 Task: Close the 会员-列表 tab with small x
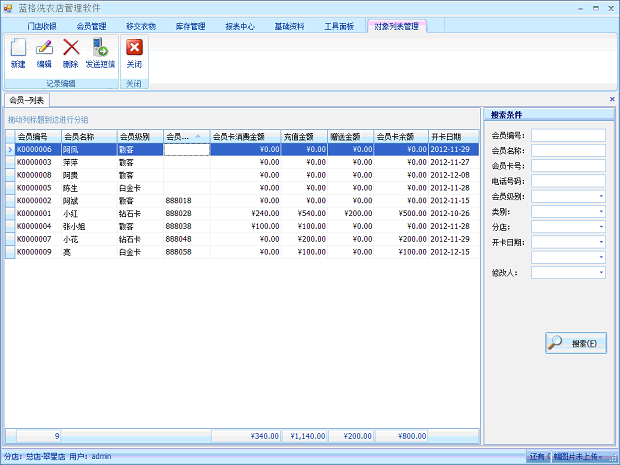pyautogui.click(x=612, y=99)
